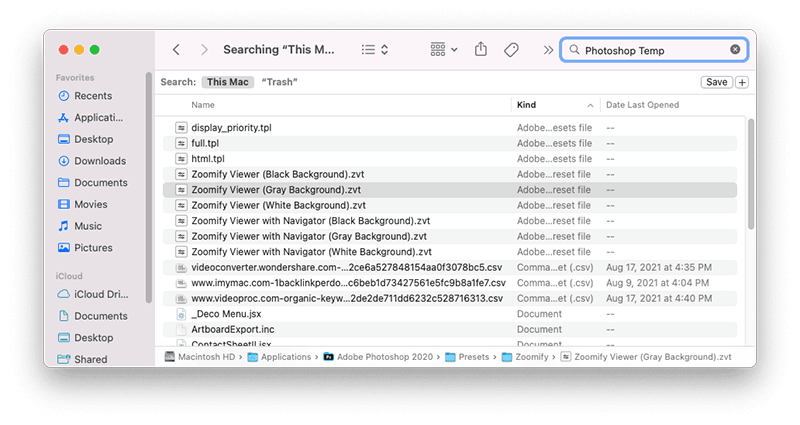
Task: Open iCloud Desktop in sidebar
Action: click(86, 338)
